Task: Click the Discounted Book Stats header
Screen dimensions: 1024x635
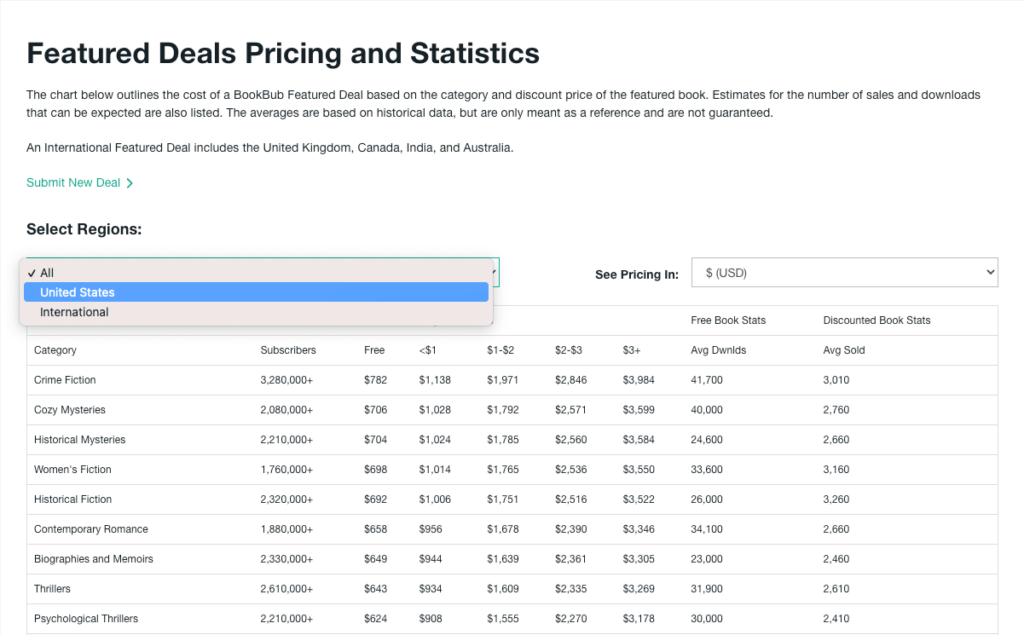Action: click(x=876, y=320)
